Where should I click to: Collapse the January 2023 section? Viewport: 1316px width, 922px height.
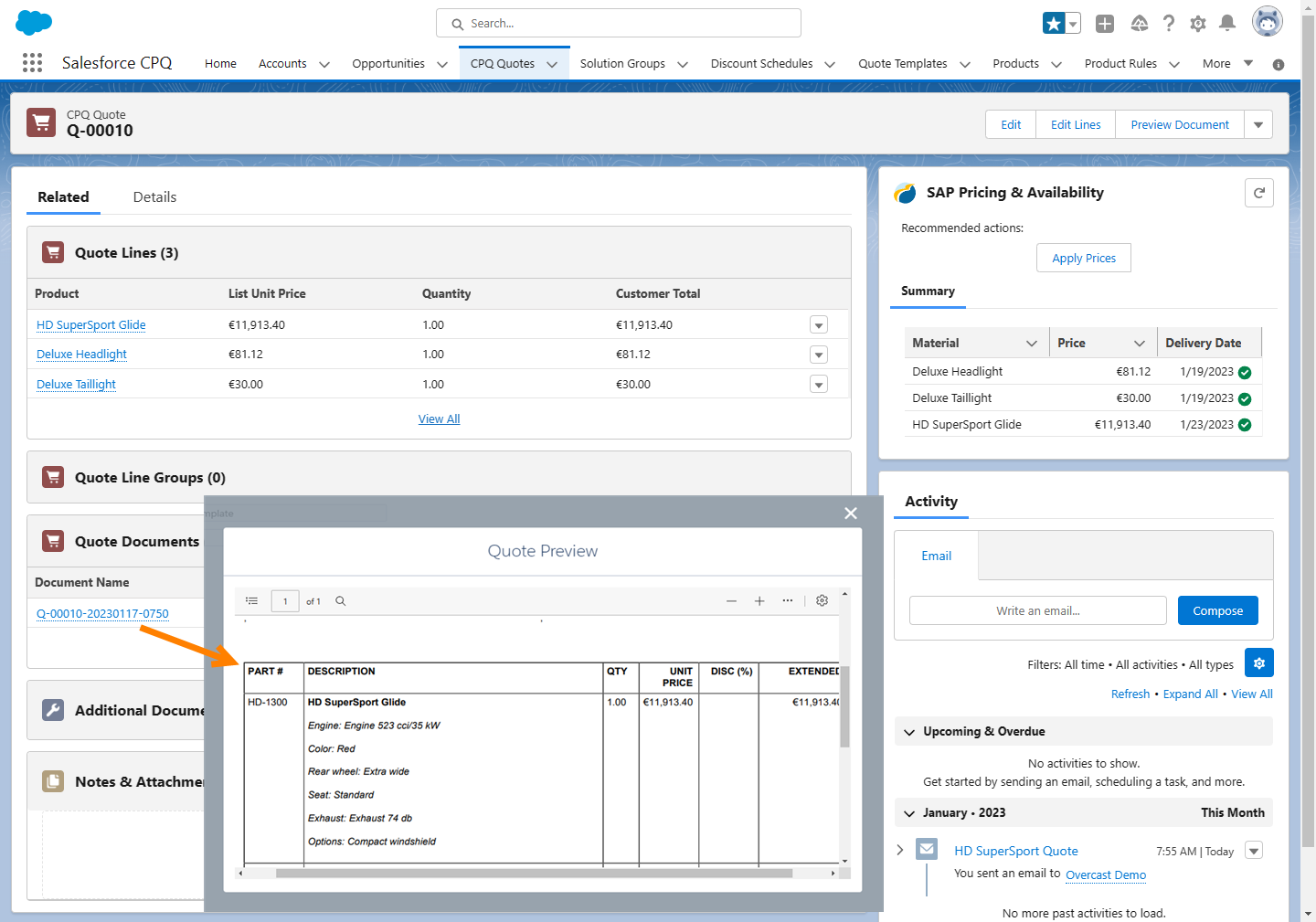pos(909,813)
